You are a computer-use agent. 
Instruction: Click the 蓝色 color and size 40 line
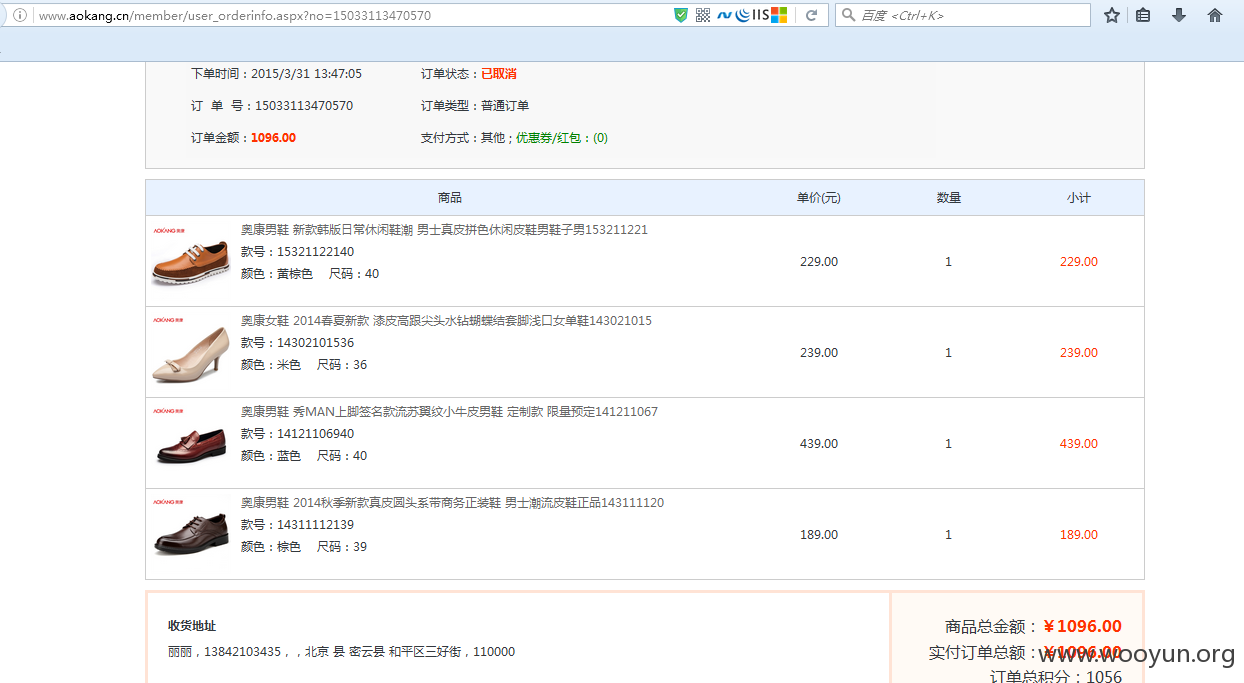pyautogui.click(x=304, y=456)
